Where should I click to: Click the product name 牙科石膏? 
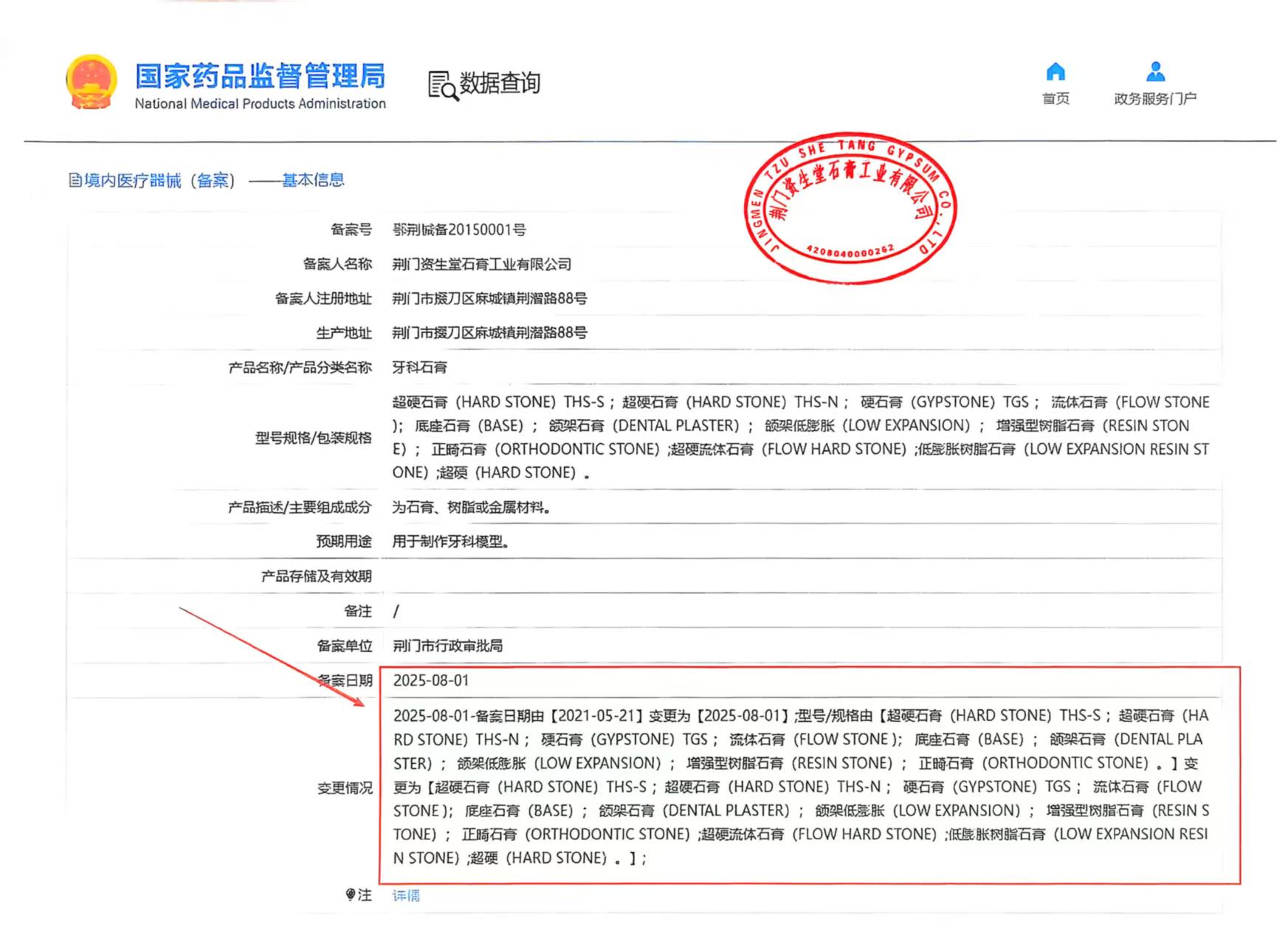click(419, 368)
